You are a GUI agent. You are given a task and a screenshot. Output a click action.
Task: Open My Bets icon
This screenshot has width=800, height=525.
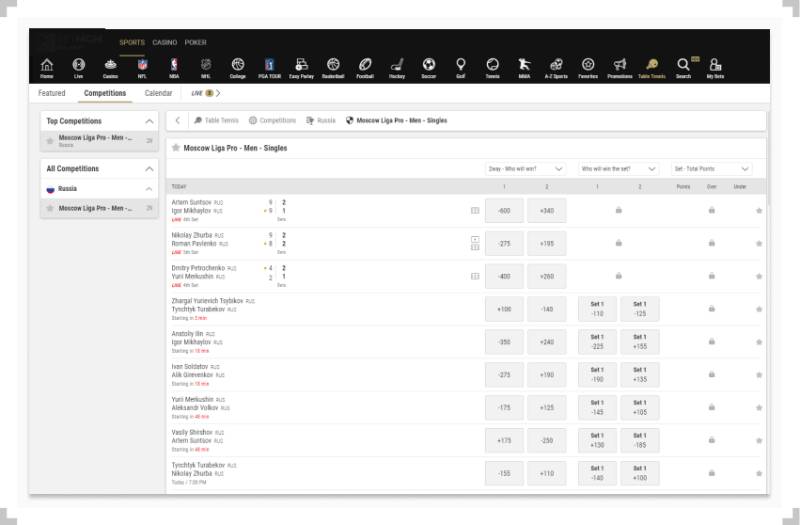(x=715, y=68)
